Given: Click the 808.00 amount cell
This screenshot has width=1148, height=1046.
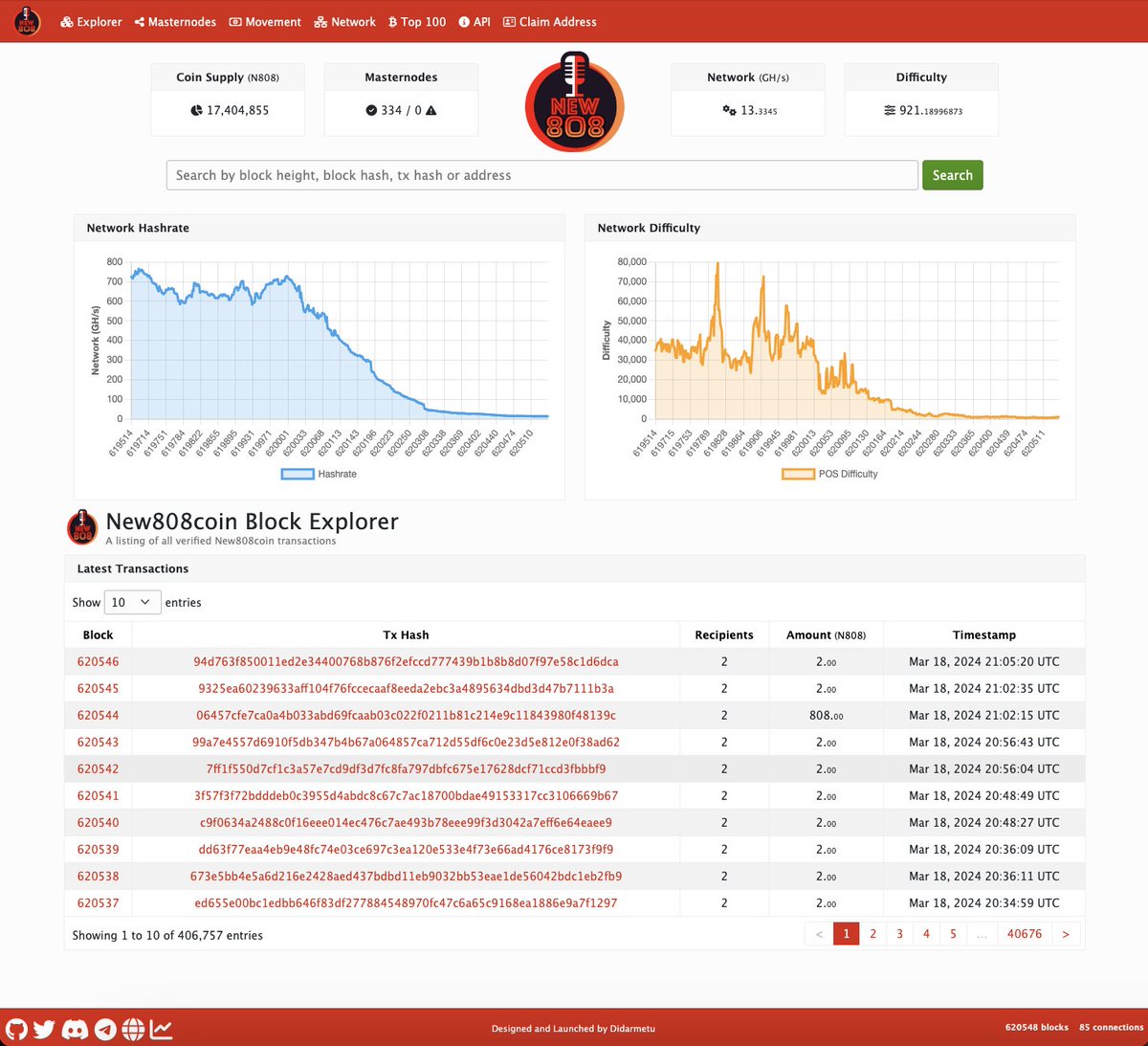Looking at the screenshot, I should 826,715.
